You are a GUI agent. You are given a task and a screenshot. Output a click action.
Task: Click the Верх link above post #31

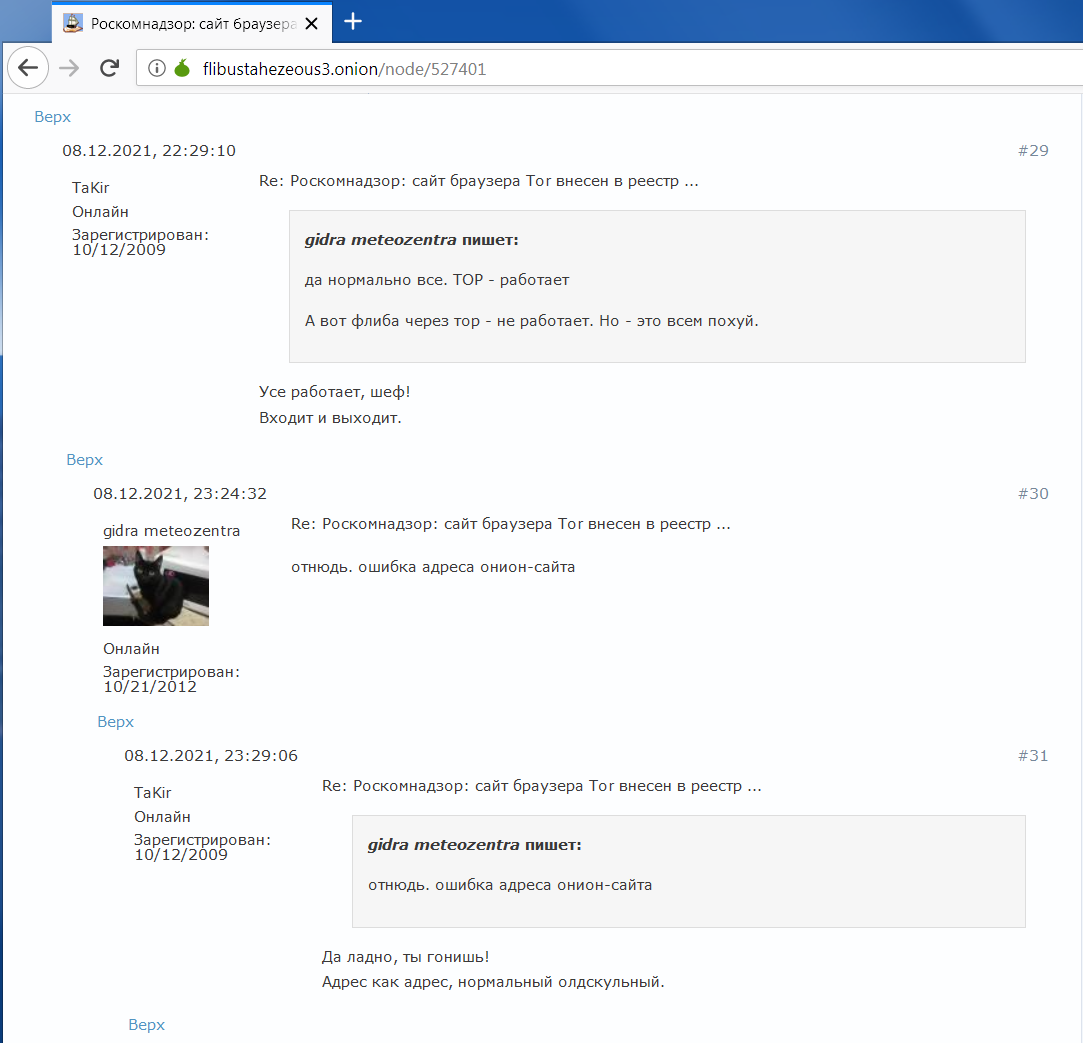click(x=115, y=722)
